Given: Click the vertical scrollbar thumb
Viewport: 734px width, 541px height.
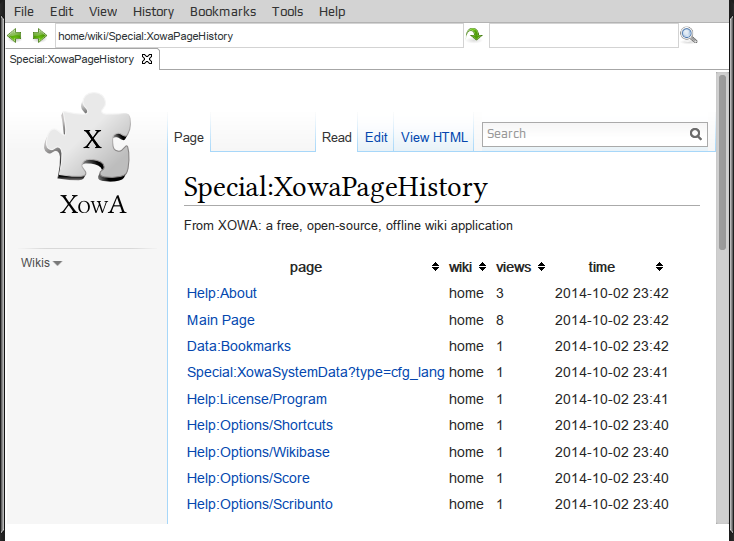Looking at the screenshot, I should point(723,161).
